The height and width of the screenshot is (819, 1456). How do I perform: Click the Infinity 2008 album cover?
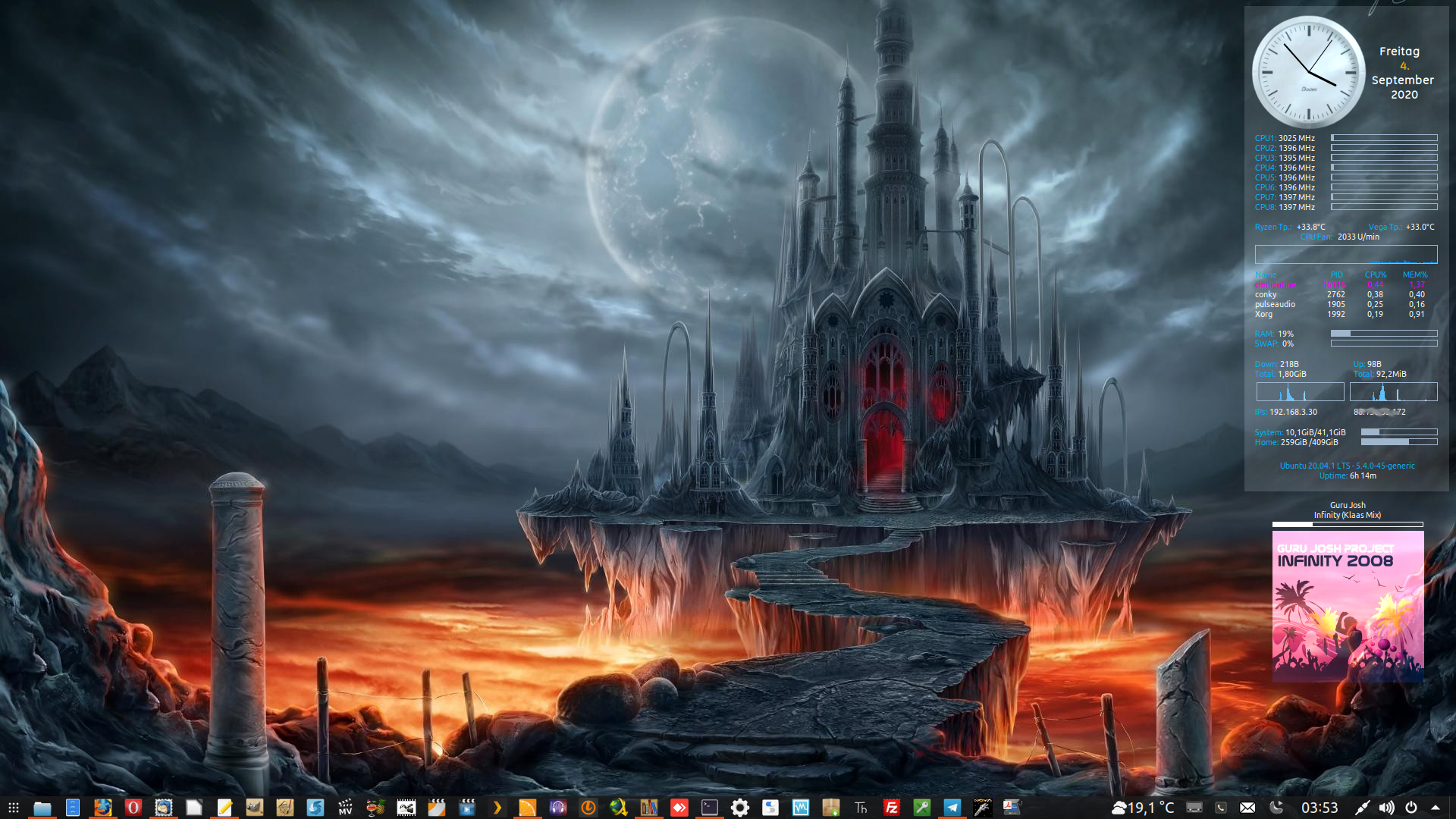click(x=1348, y=605)
